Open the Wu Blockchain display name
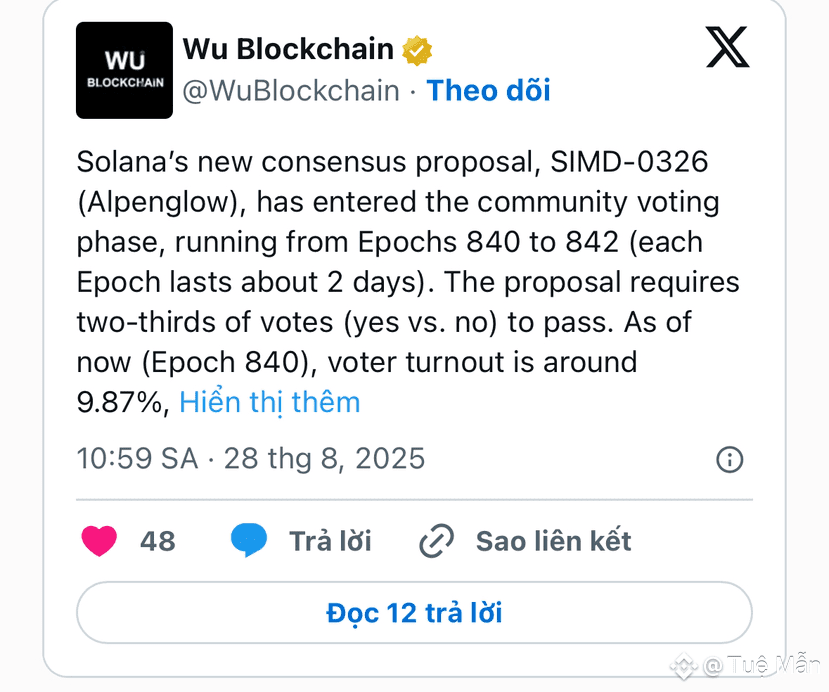This screenshot has width=829, height=692. point(288,49)
